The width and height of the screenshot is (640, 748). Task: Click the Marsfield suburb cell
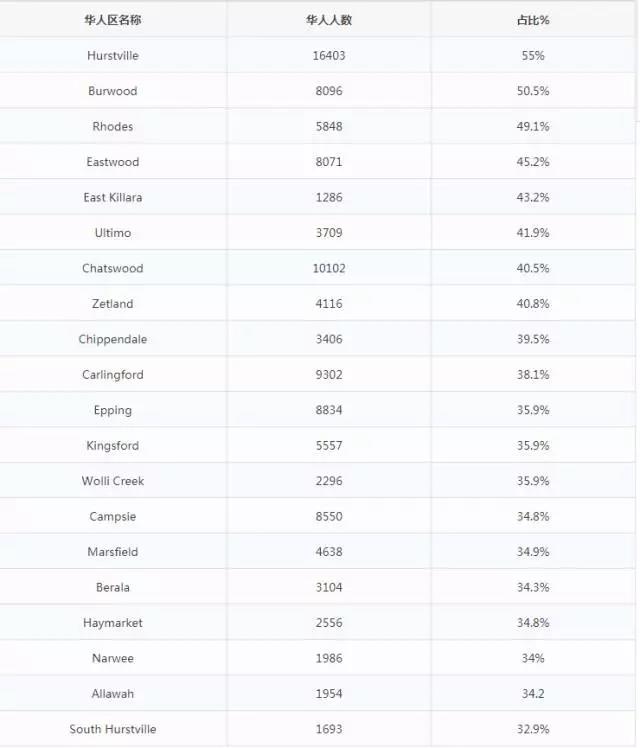[x=113, y=551]
